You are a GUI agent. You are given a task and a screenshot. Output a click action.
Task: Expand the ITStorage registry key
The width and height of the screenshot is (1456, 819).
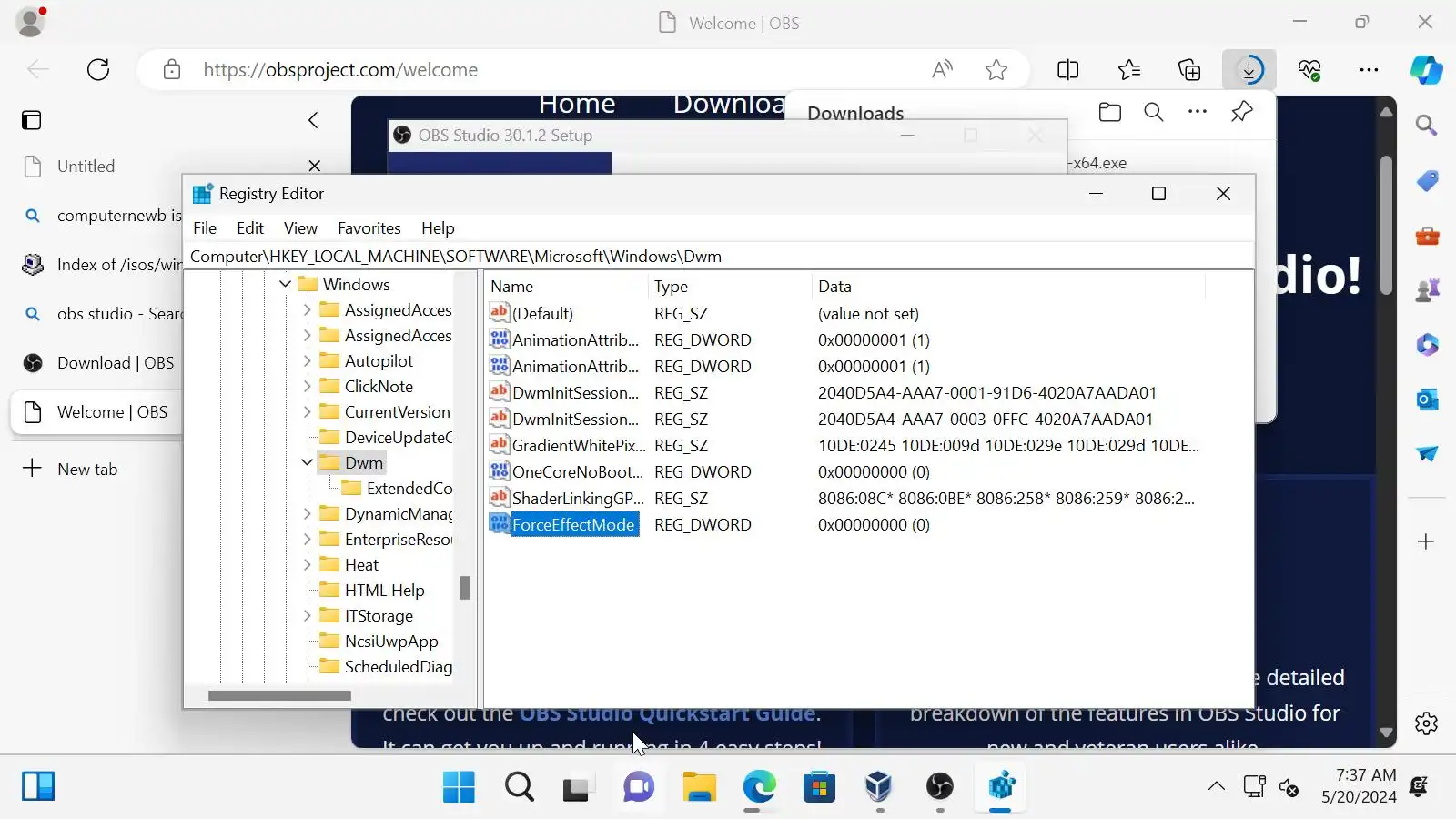coord(307,615)
